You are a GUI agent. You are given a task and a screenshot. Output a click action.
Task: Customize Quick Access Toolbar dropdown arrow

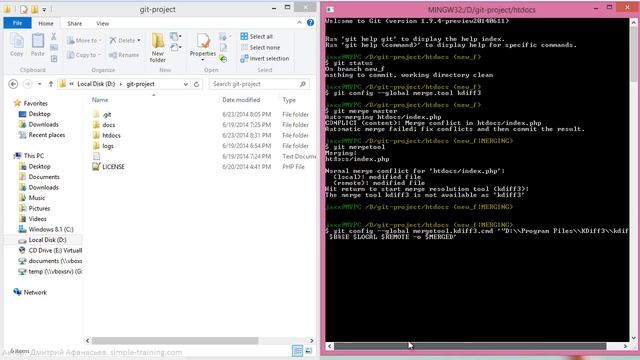[44, 9]
